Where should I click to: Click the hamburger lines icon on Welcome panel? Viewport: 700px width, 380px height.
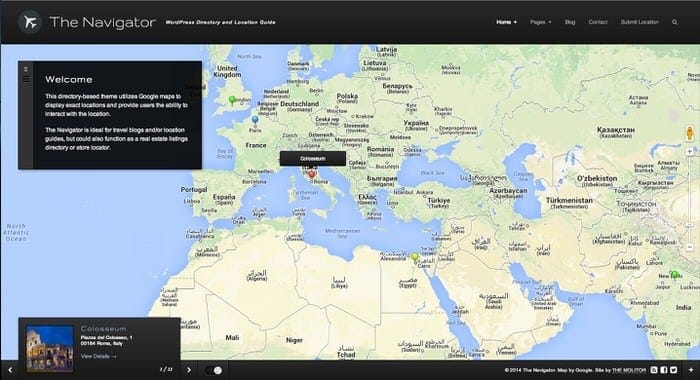(26, 79)
